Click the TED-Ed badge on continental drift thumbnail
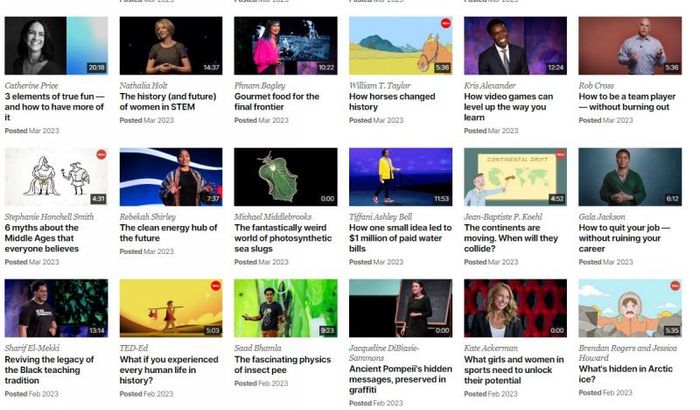This screenshot has height=410, width=700. (560, 155)
